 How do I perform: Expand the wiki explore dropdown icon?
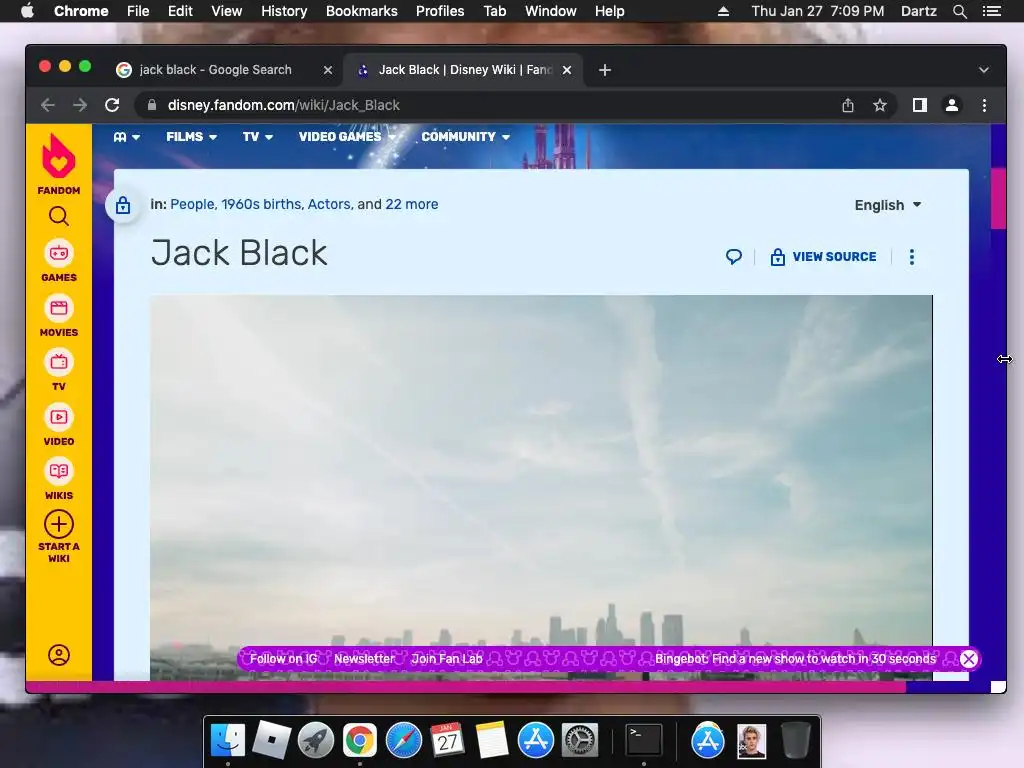pos(127,136)
